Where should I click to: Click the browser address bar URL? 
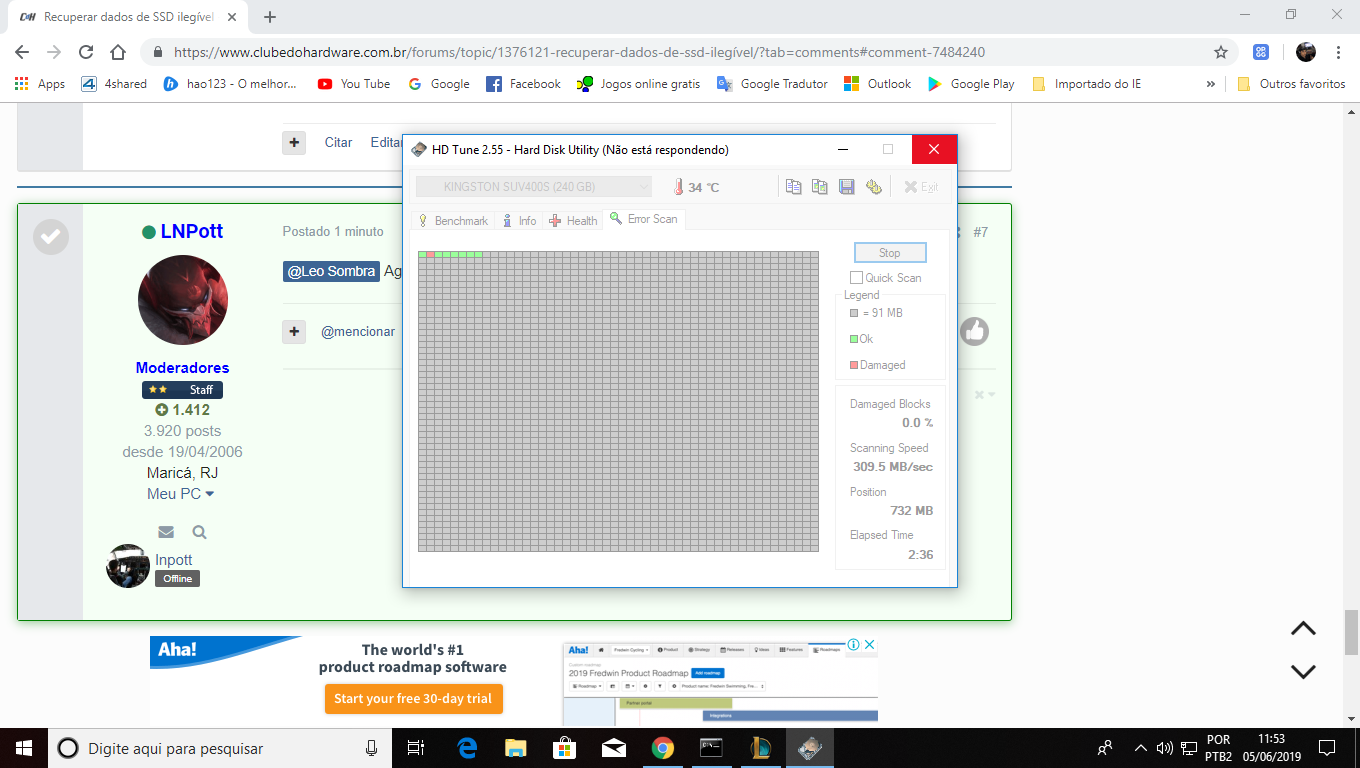click(x=580, y=52)
